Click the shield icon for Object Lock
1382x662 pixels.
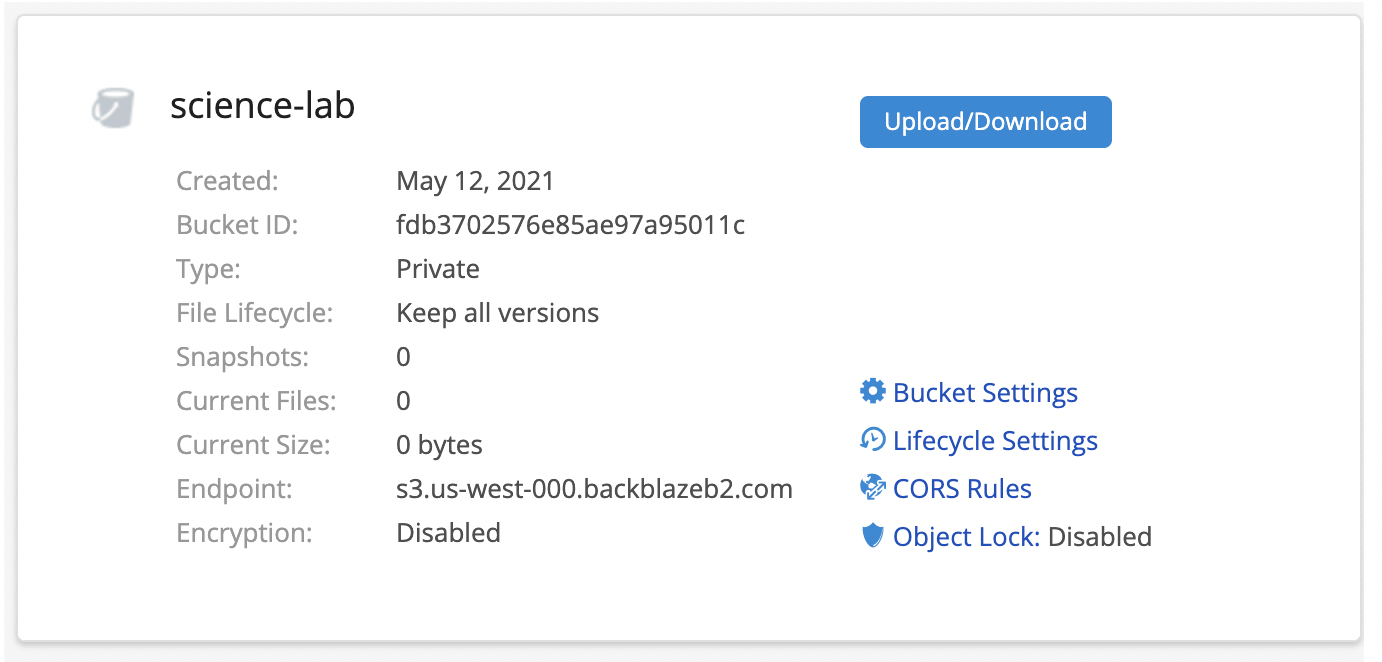[873, 536]
